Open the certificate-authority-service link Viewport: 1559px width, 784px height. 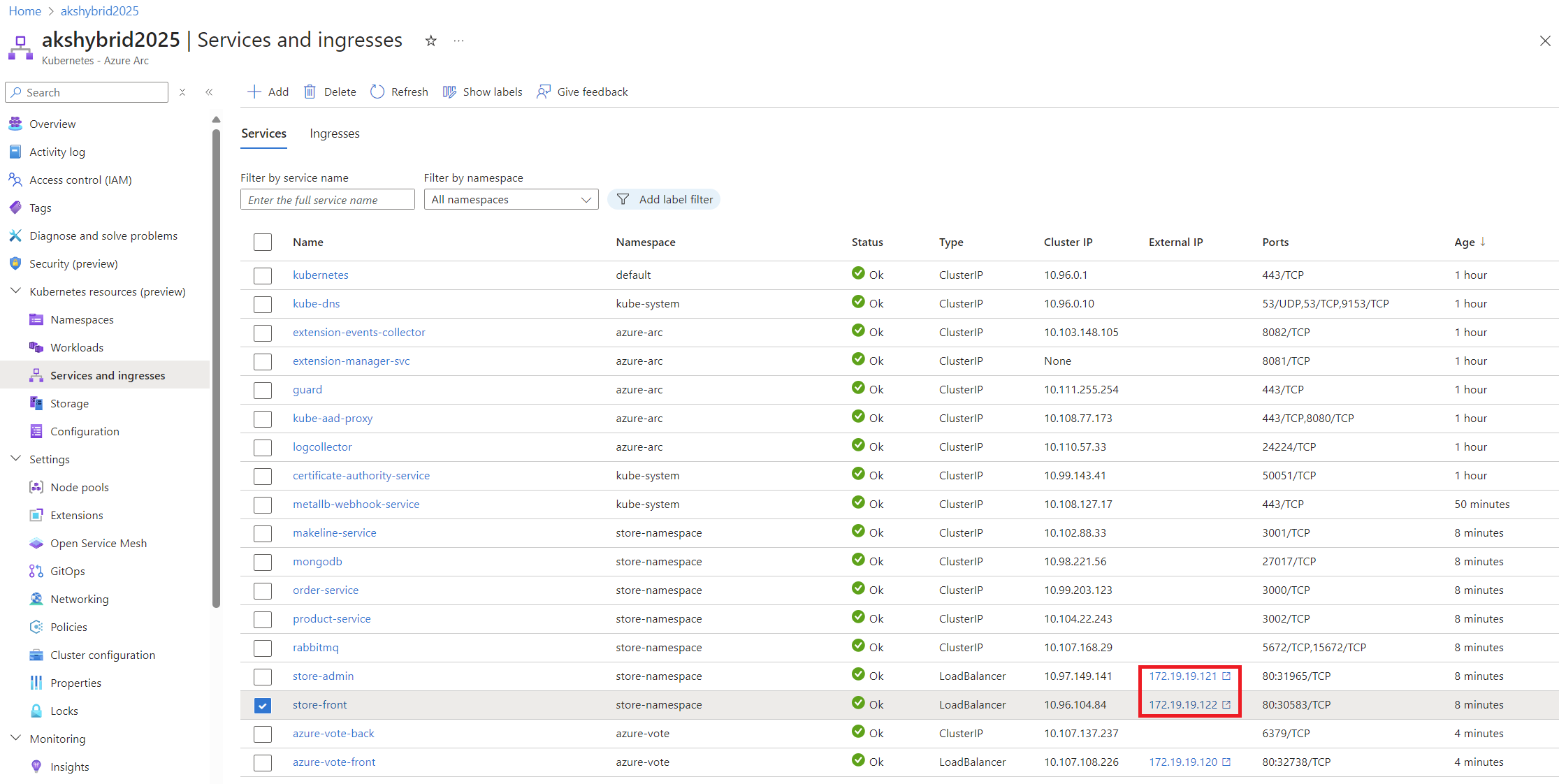click(x=361, y=475)
